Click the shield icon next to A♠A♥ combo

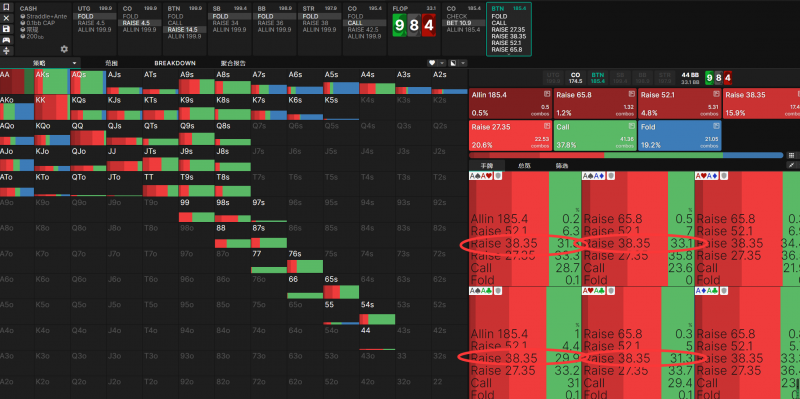click(497, 176)
